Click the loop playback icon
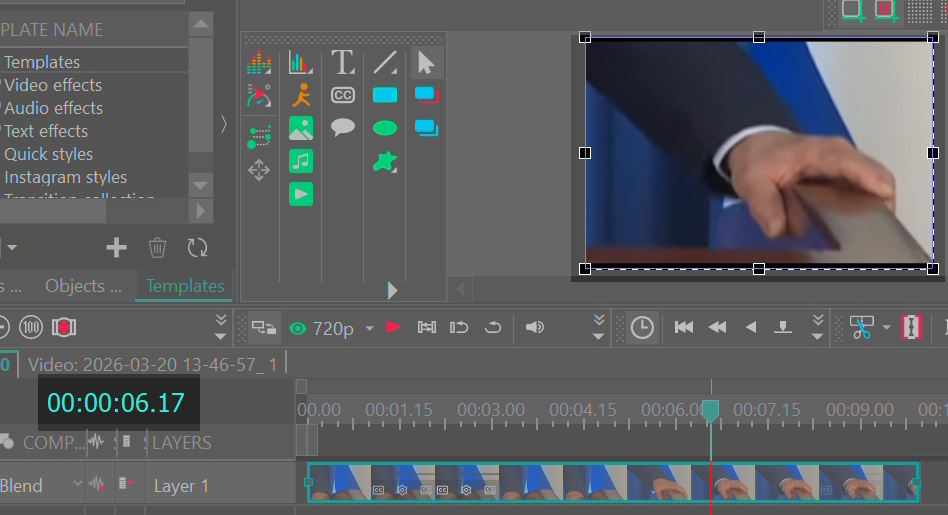The height and width of the screenshot is (515, 948). [x=459, y=328]
